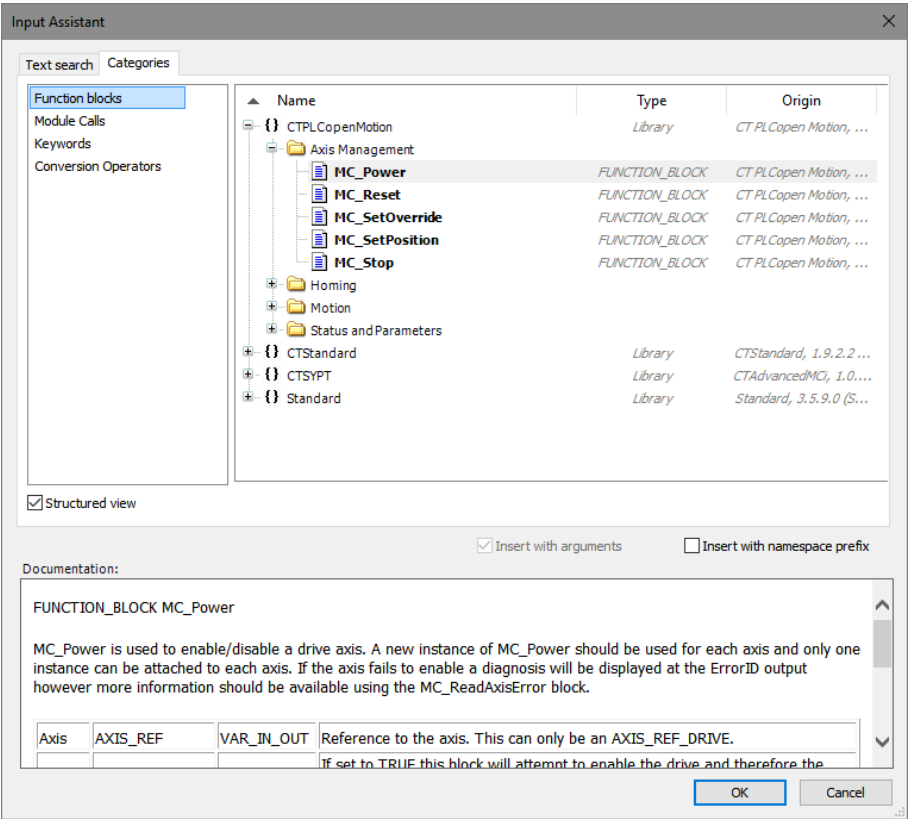Click the MC_Stop function block icon
Viewport: 909px width, 819px height.
[x=319, y=263]
